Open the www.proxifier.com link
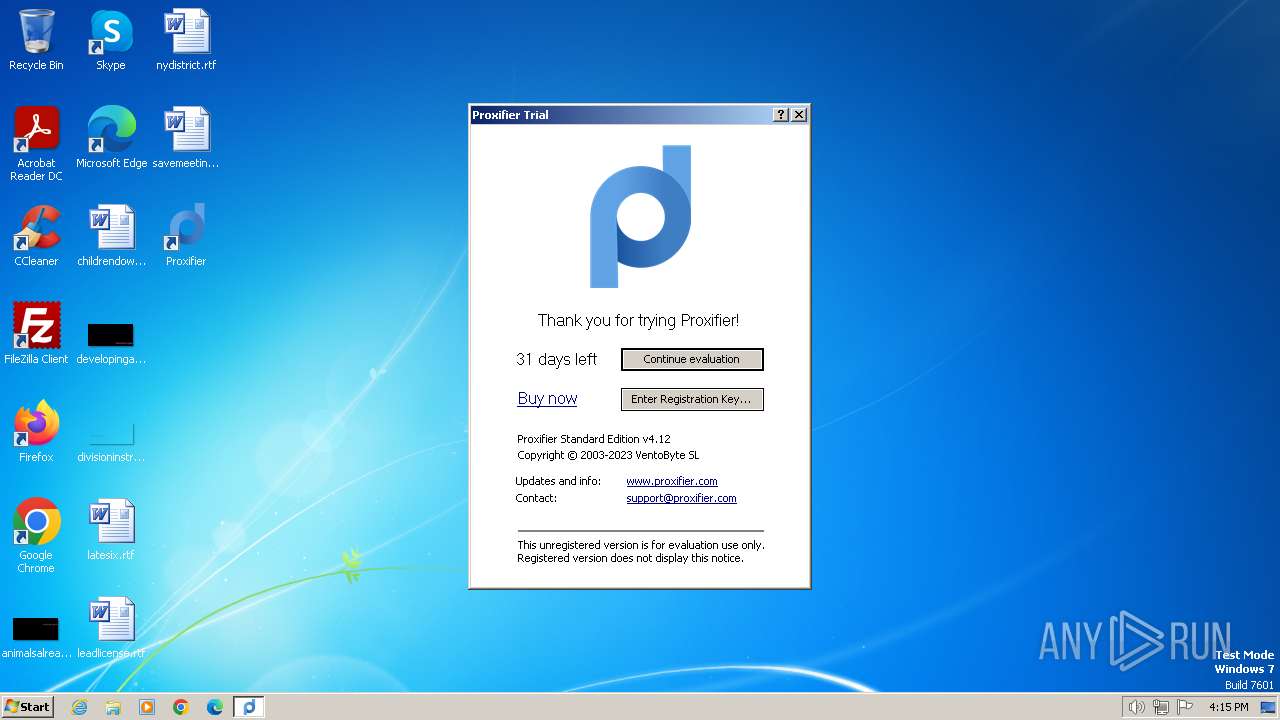Viewport: 1280px width, 720px height. click(672, 481)
